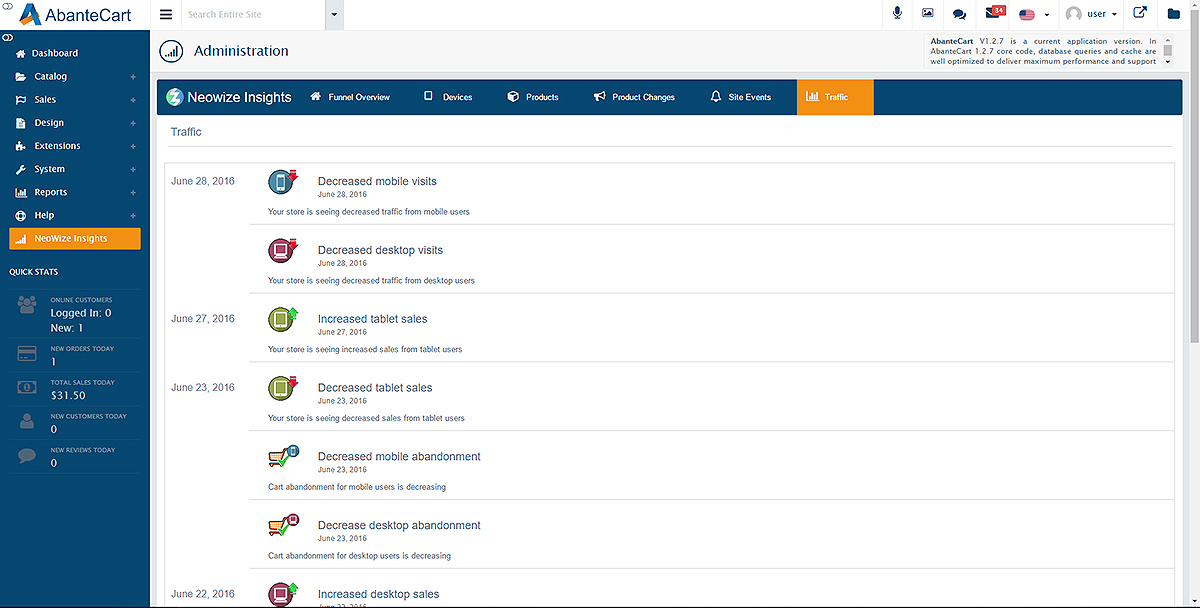Open the storefront external link icon
This screenshot has height=608, width=1200.
(x=1140, y=13)
